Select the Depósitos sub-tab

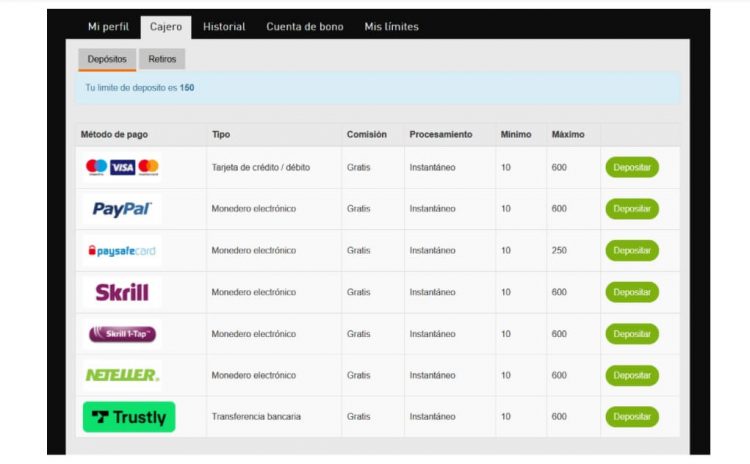(107, 59)
